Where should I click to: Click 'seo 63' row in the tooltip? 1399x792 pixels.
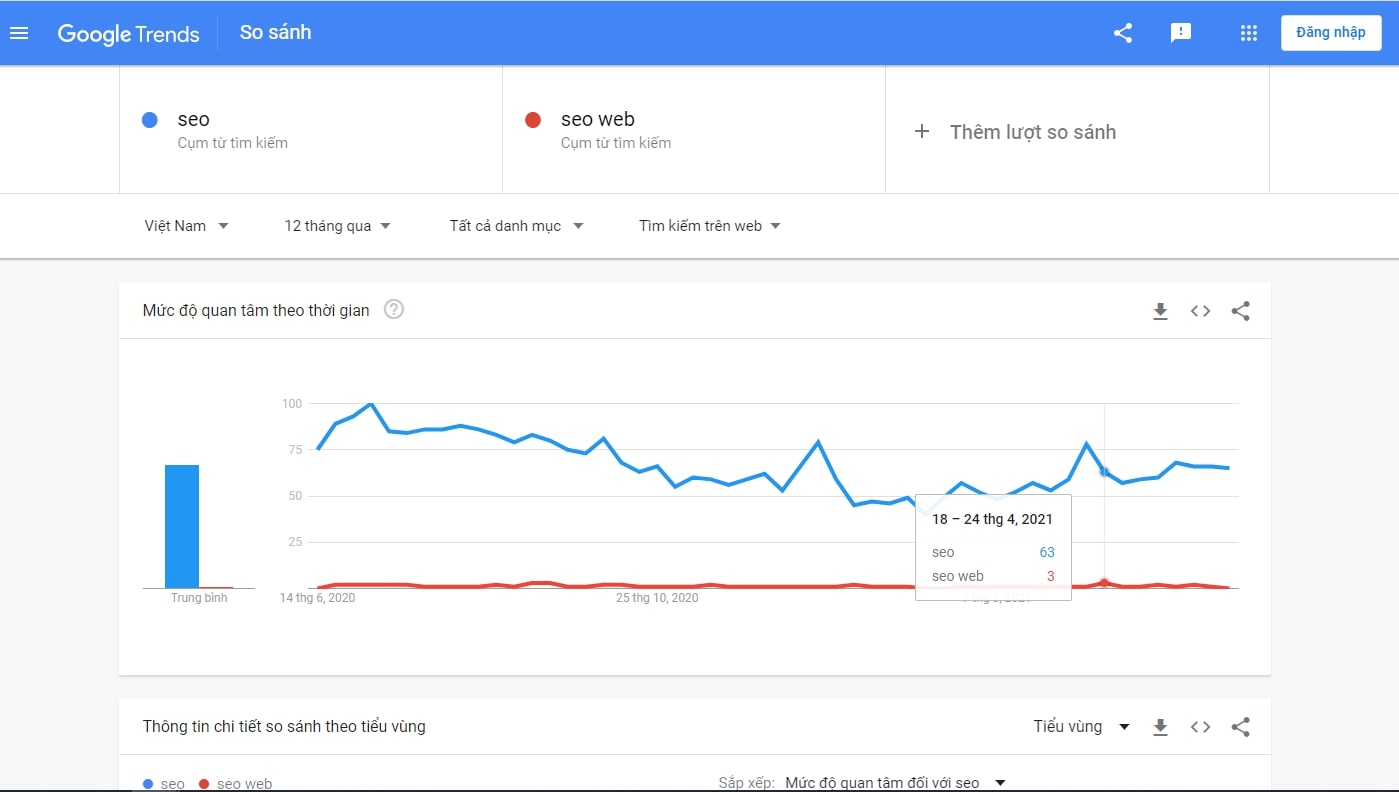993,552
